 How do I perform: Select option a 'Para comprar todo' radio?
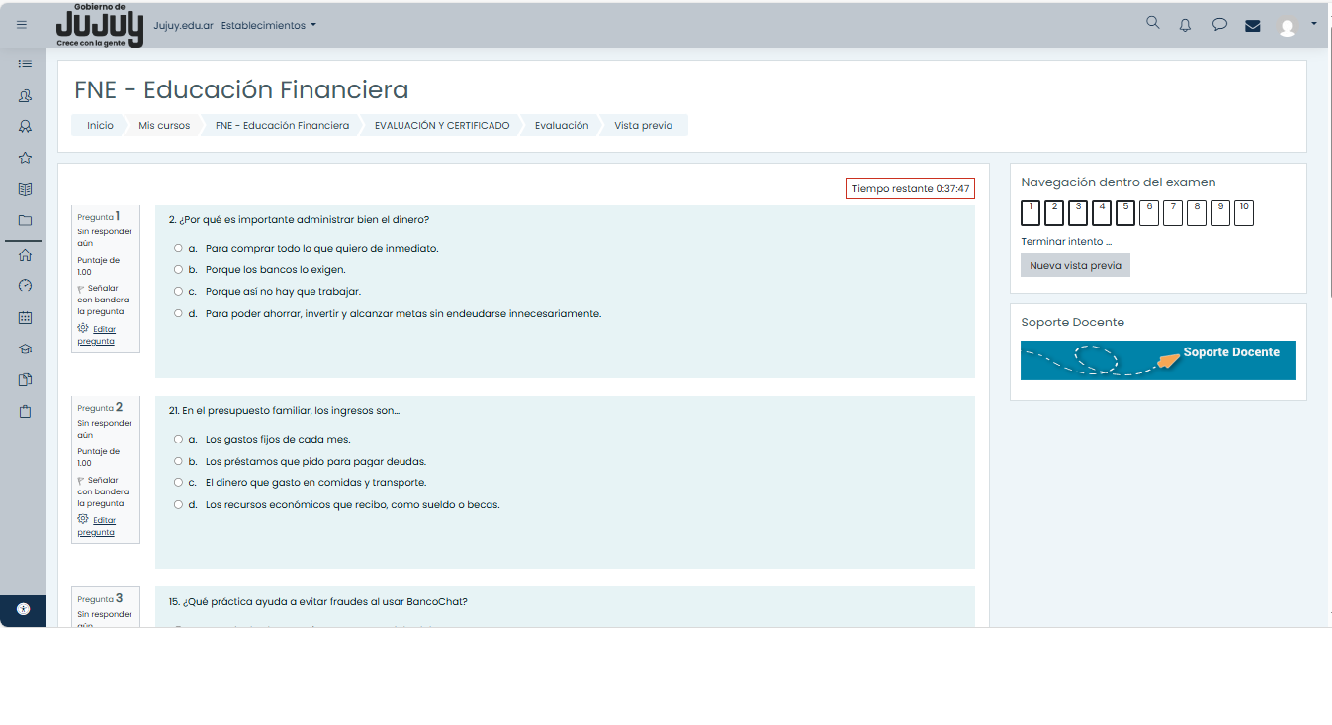coord(178,248)
